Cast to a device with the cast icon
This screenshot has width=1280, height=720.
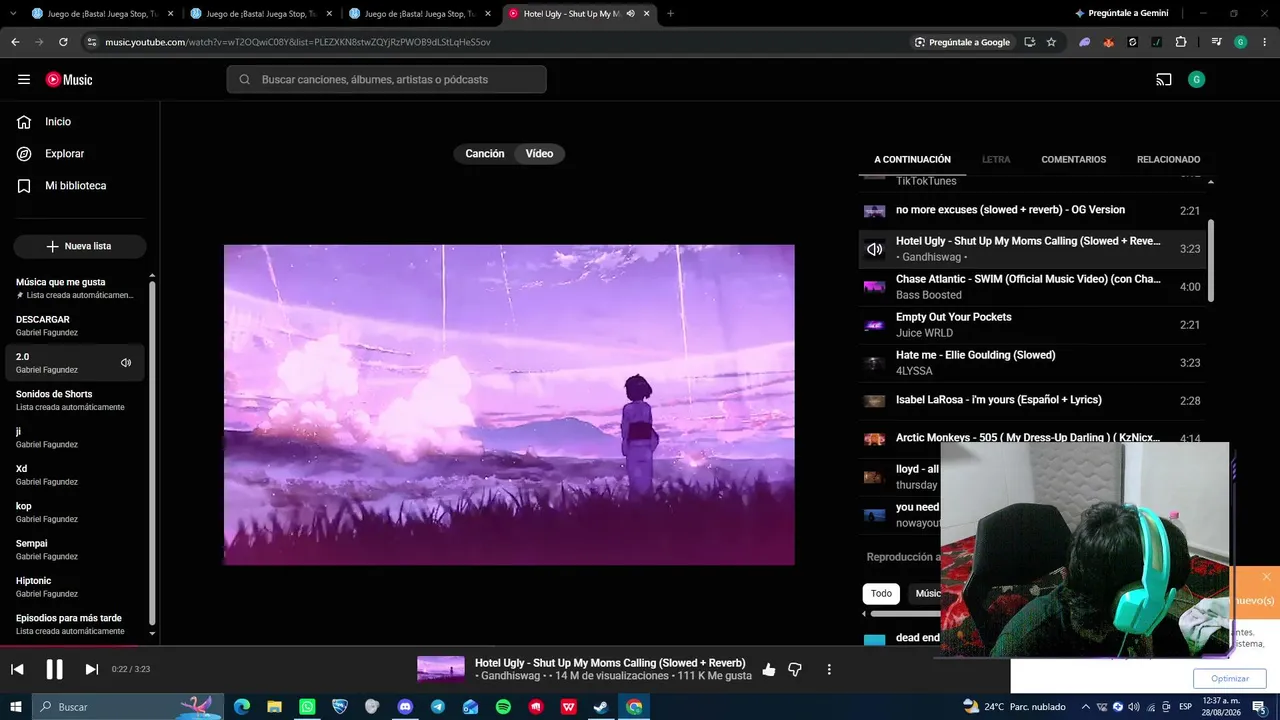coord(1164,80)
